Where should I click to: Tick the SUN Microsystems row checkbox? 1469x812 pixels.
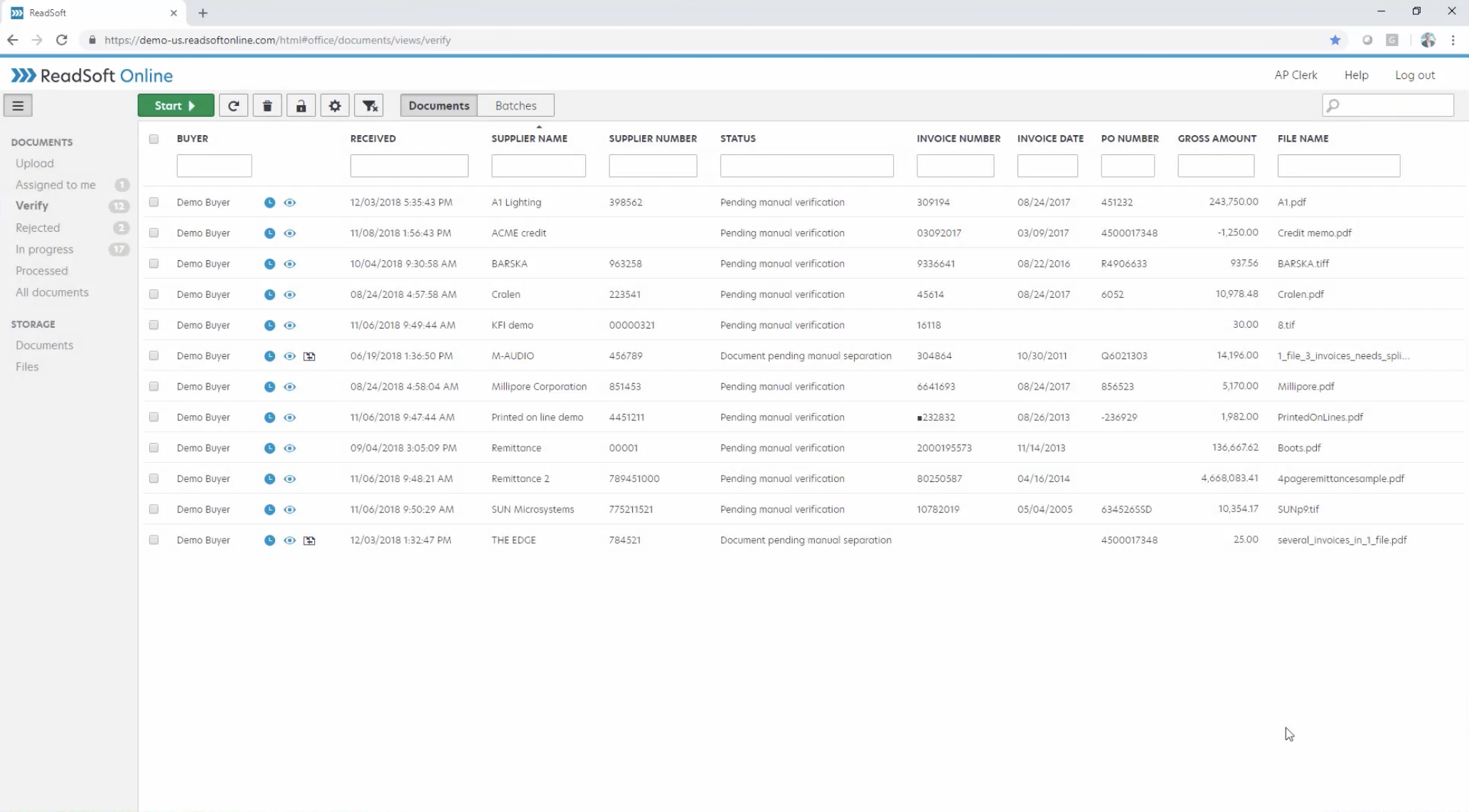(154, 509)
